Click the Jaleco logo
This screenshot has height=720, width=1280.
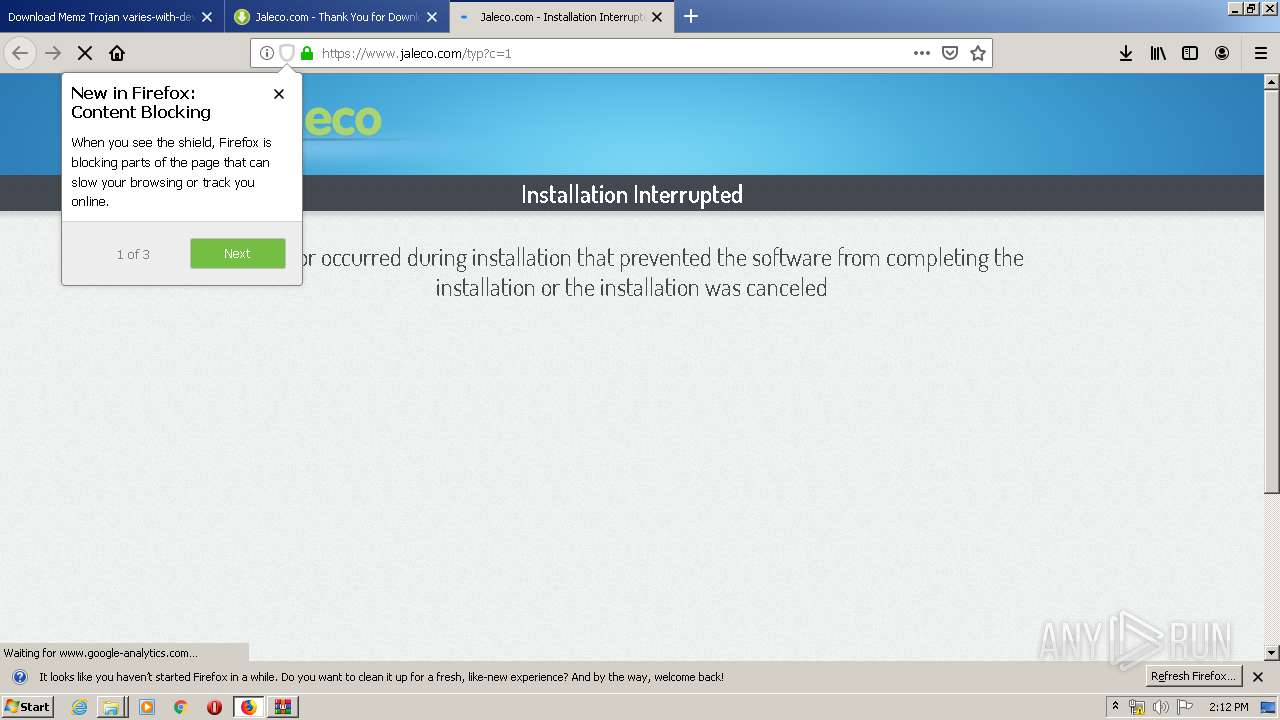coord(342,121)
